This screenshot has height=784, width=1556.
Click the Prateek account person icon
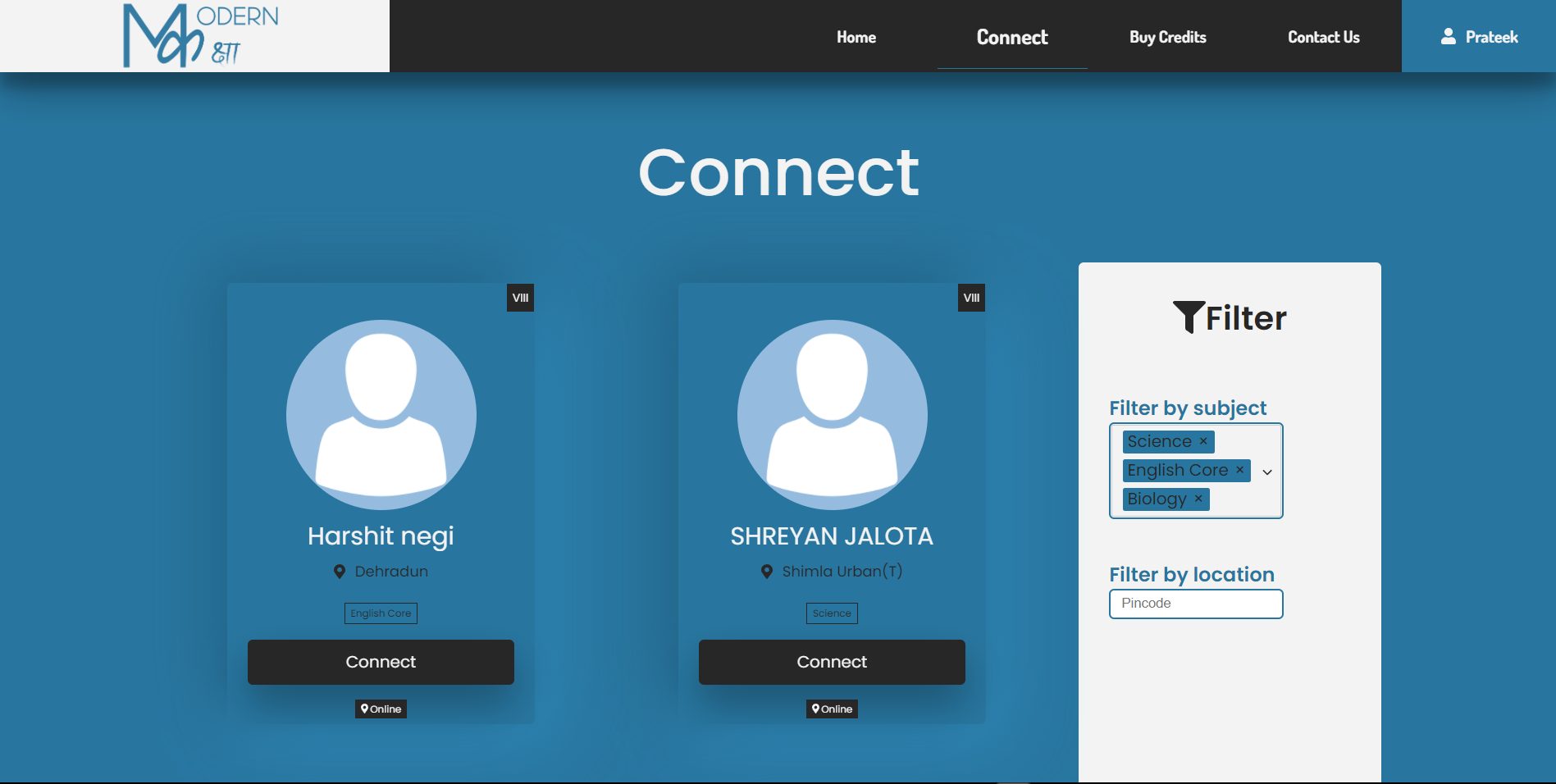pyautogui.click(x=1447, y=36)
